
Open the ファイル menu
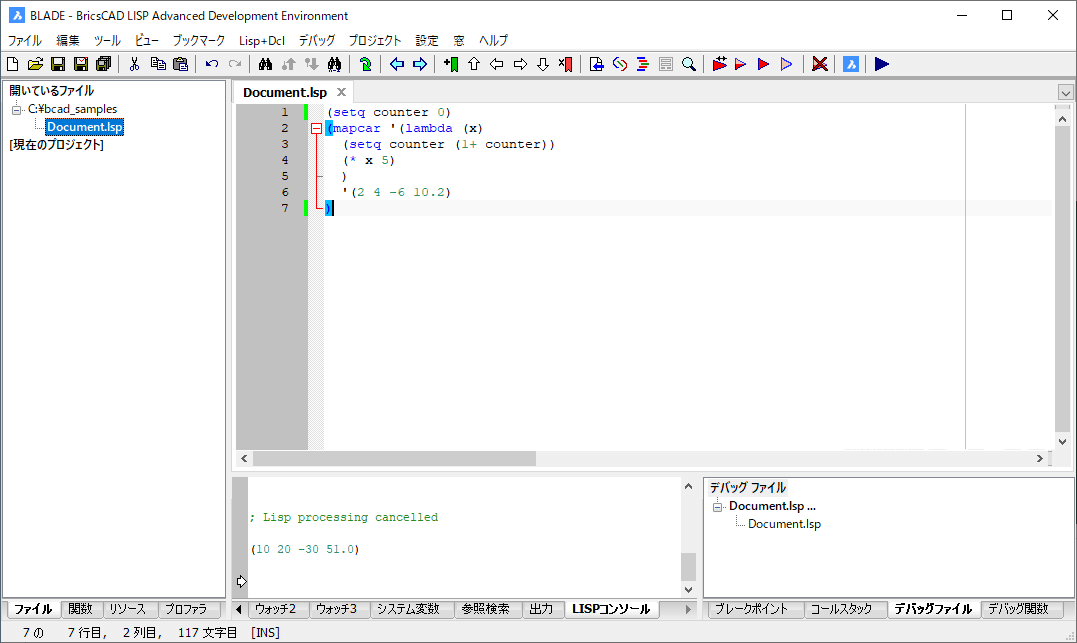pos(25,41)
